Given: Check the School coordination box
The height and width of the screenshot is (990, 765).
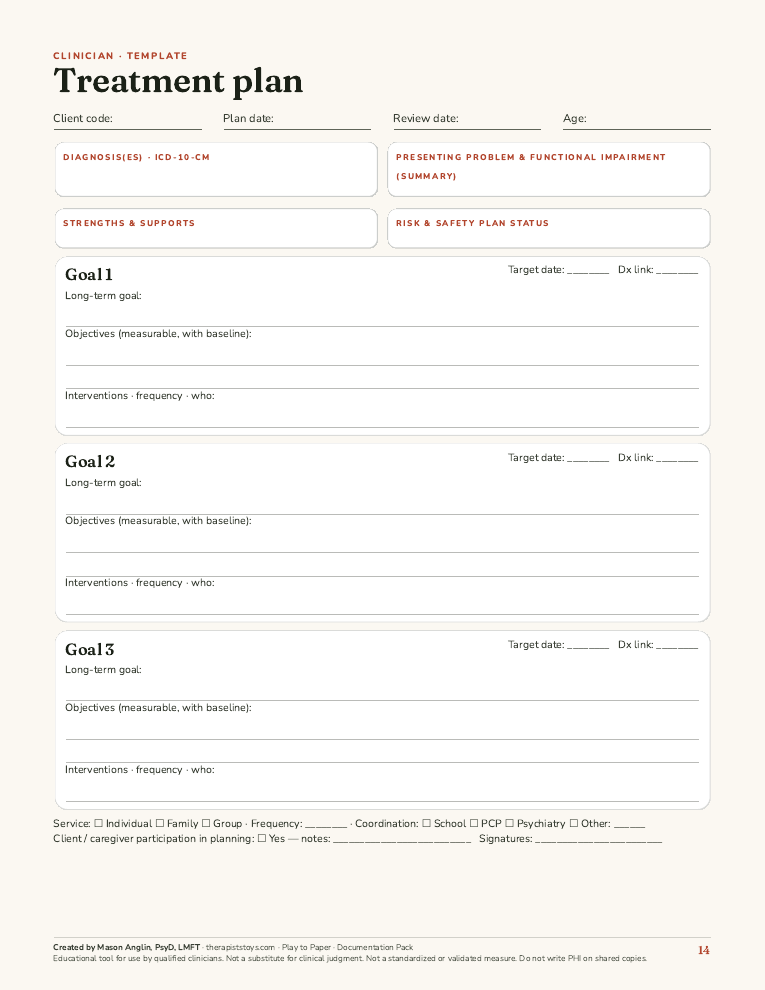Looking at the screenshot, I should (427, 823).
